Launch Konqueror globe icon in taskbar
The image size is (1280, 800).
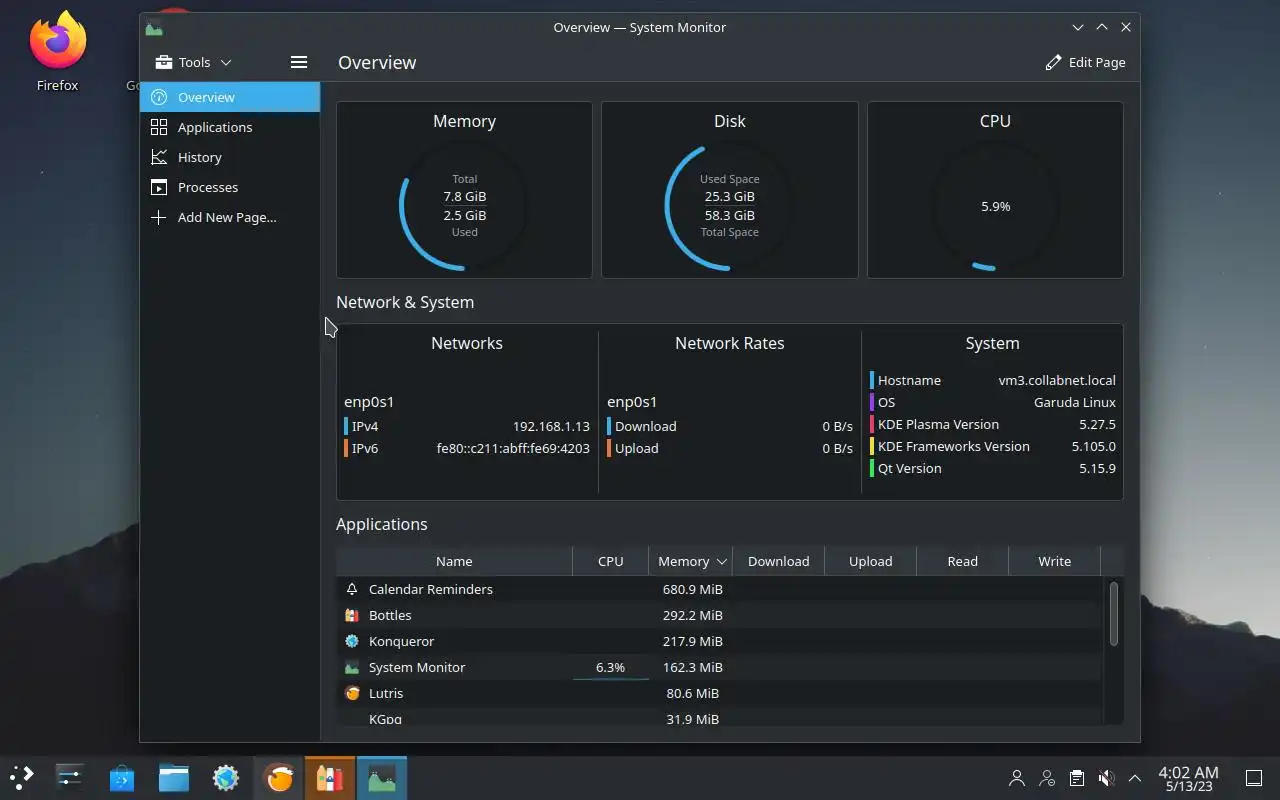(226, 777)
